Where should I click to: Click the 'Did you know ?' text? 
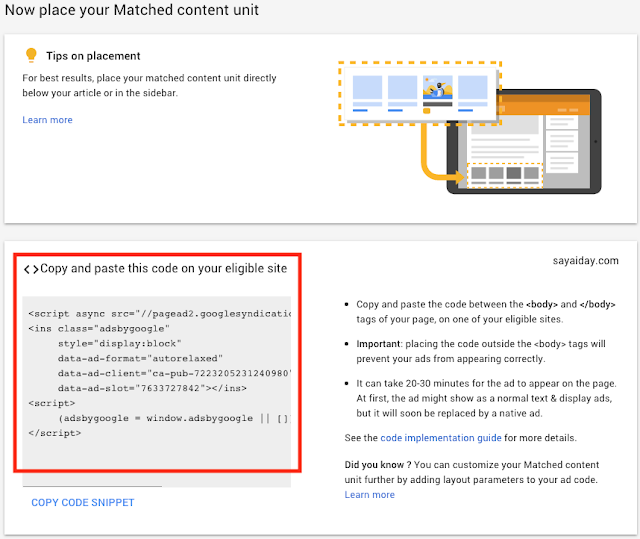(x=378, y=465)
